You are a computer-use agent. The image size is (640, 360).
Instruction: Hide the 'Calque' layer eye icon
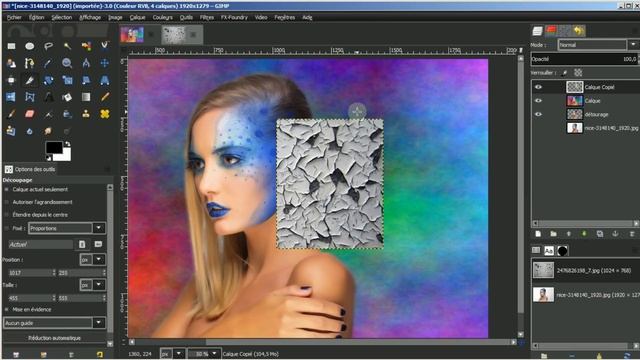pos(538,100)
